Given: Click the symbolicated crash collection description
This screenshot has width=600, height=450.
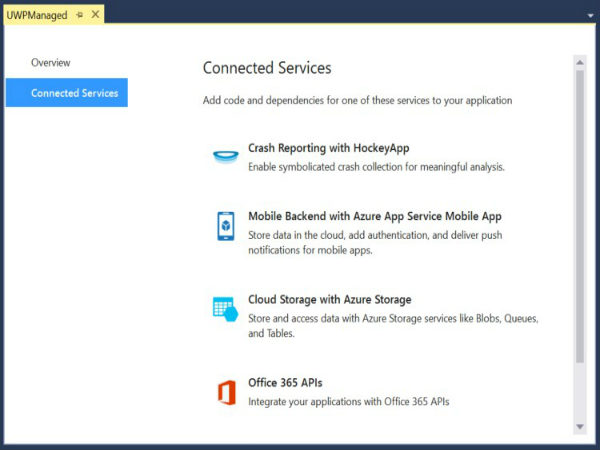Looking at the screenshot, I should click(x=376, y=167).
